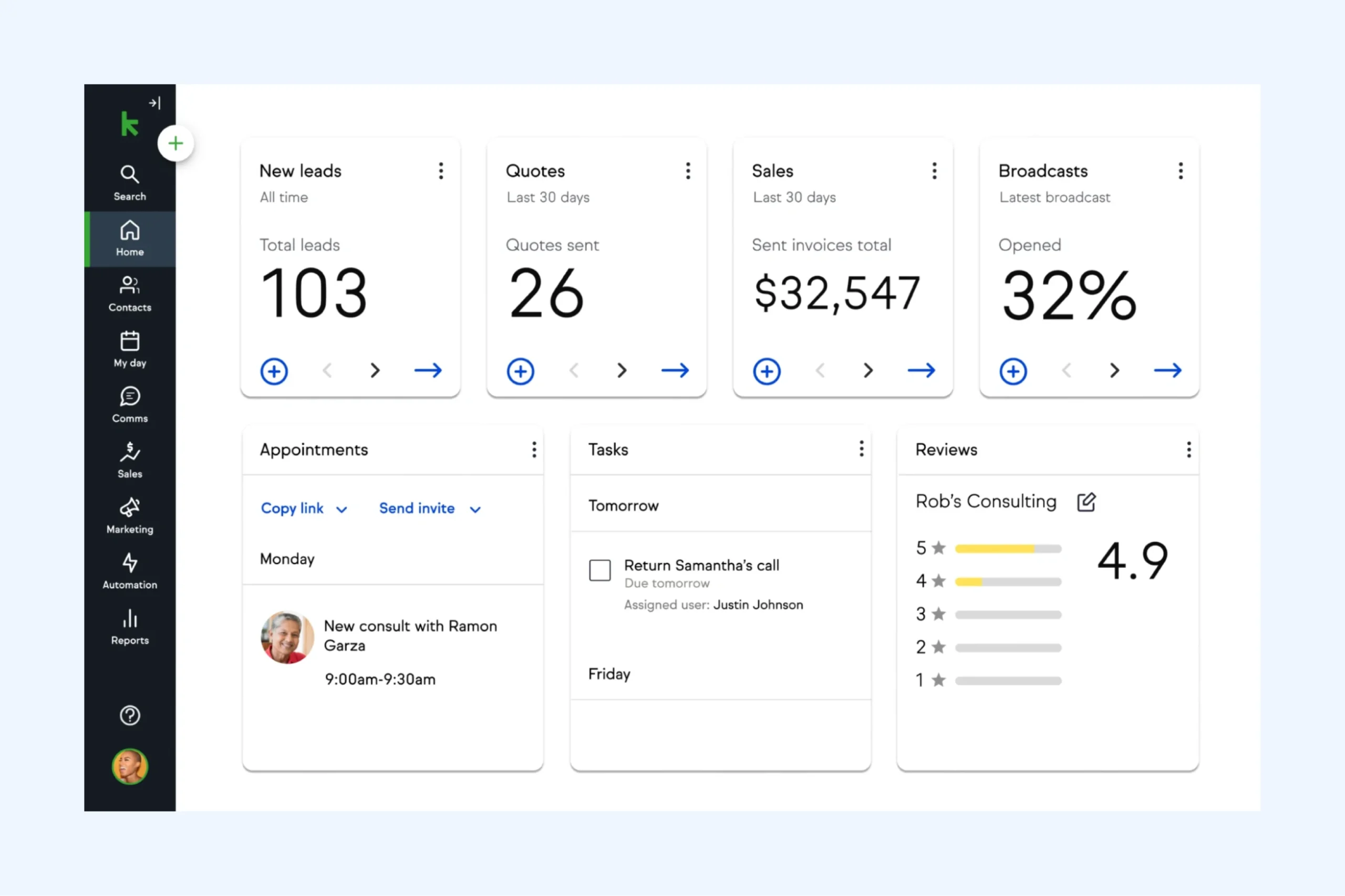Click the help question mark icon
The height and width of the screenshot is (896, 1345).
coord(130,715)
